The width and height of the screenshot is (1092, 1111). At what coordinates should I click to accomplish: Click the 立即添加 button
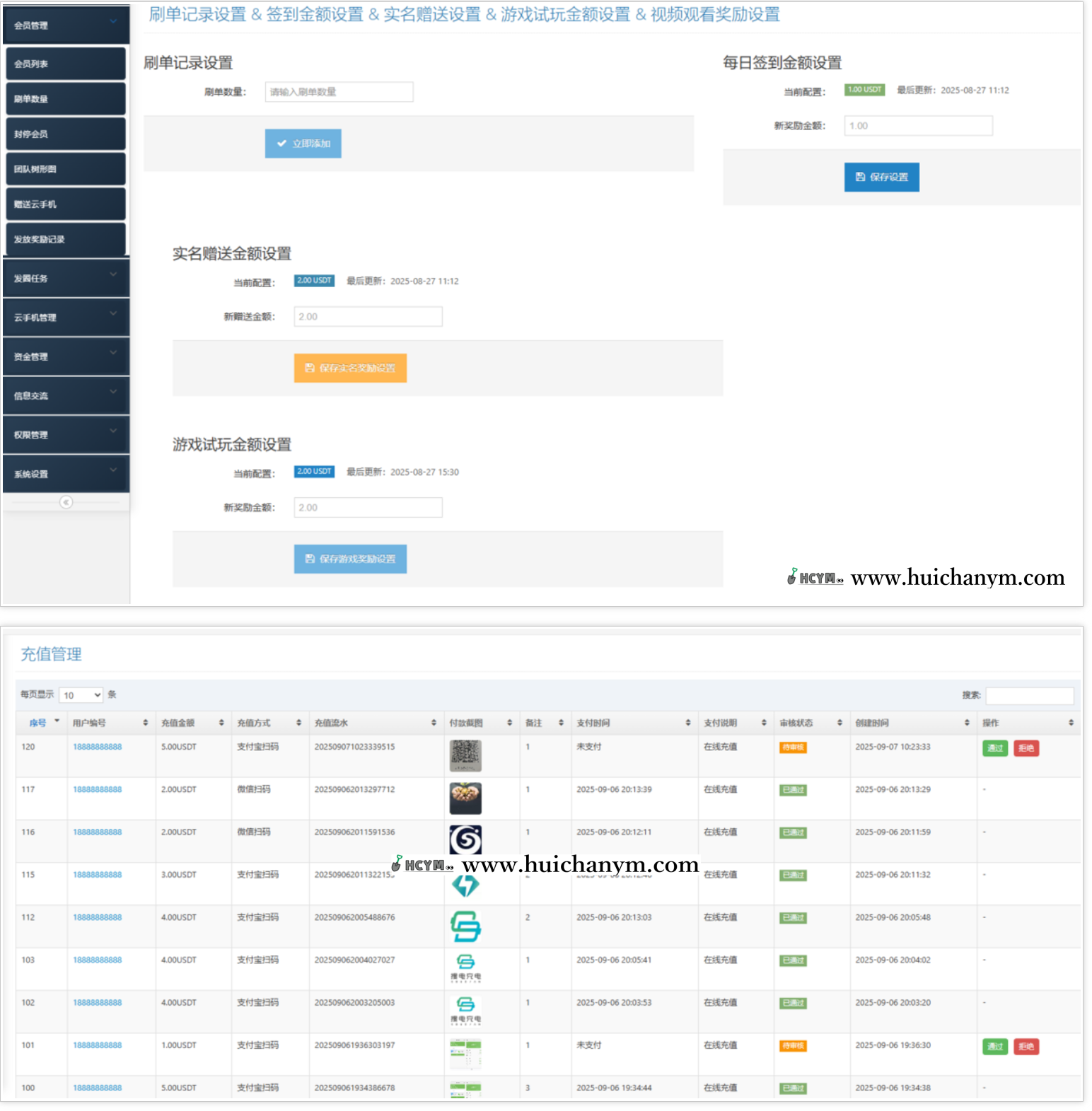click(x=303, y=144)
